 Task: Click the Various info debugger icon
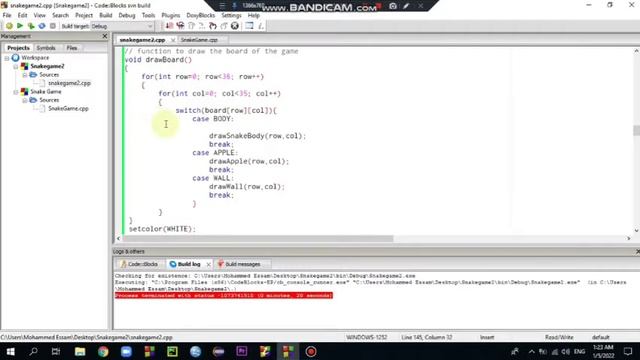pos(260,26)
